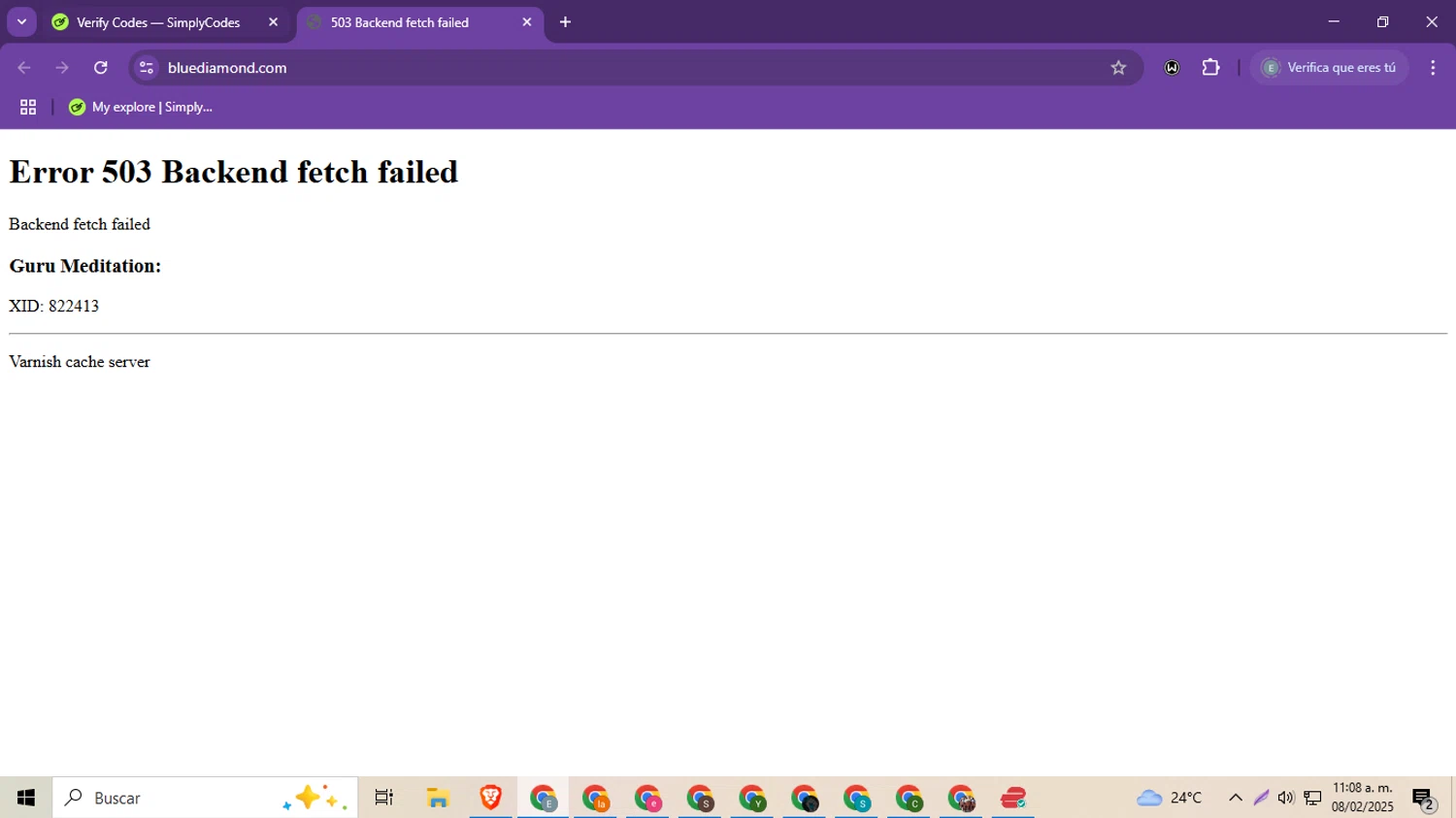Click the Verifica que eres tú profile button
1456x818 pixels.
click(1329, 68)
